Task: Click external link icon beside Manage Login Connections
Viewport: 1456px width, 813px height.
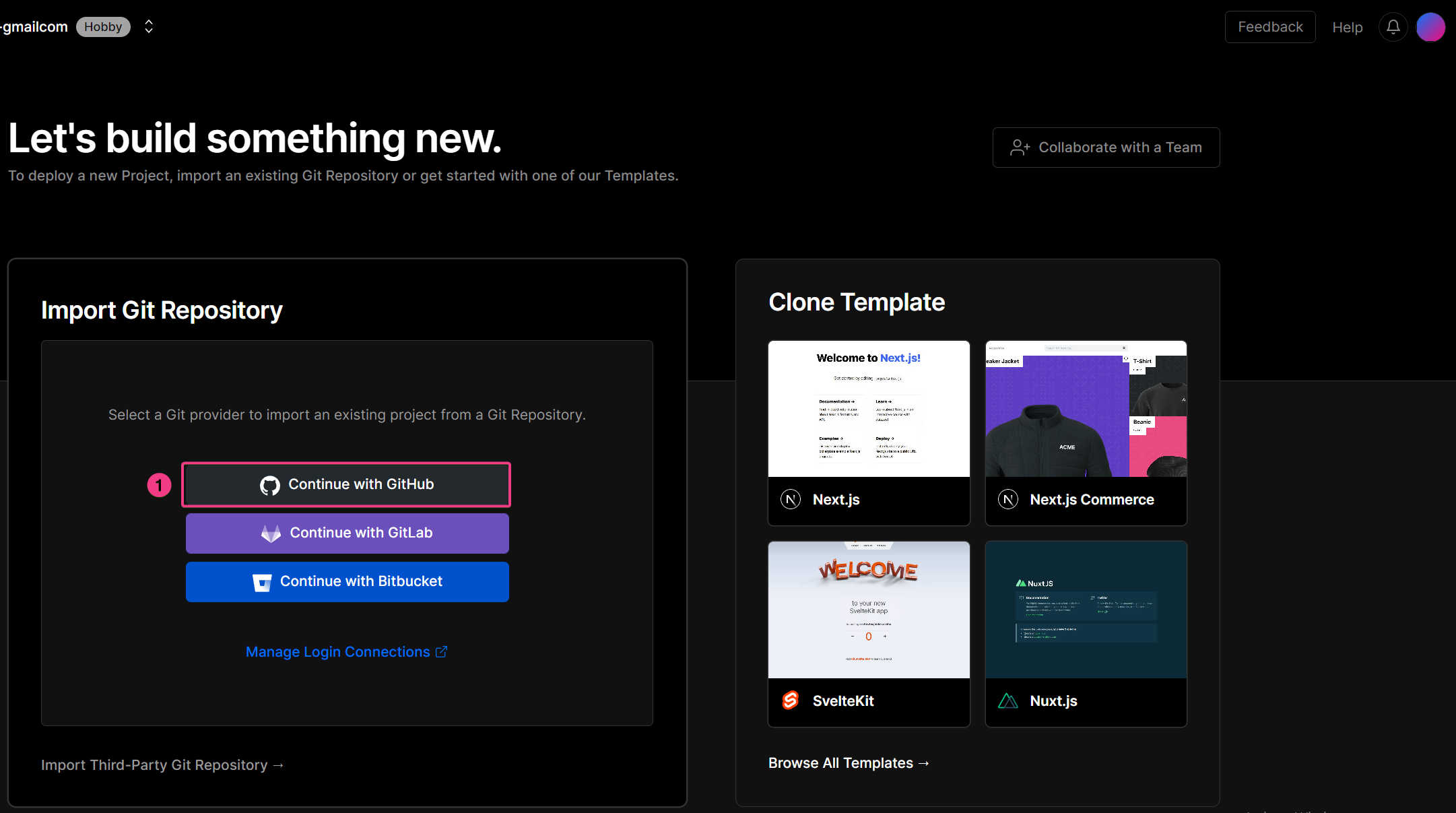Action: click(441, 652)
